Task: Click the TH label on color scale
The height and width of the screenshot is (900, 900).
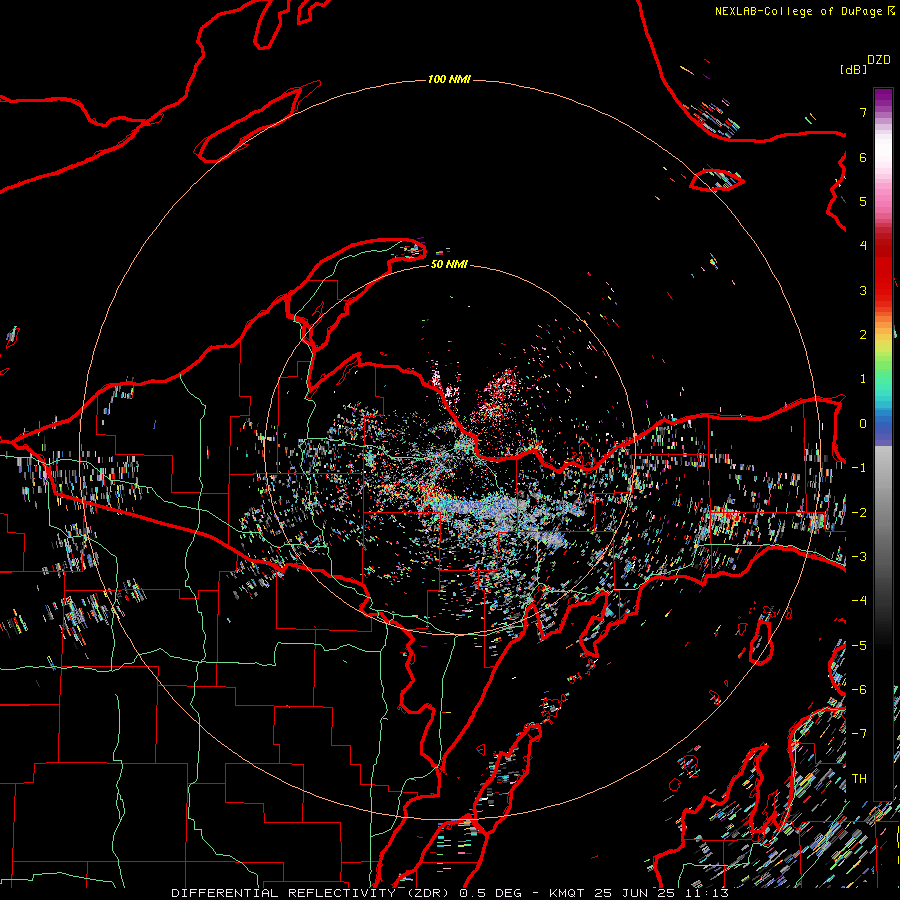Action: (859, 779)
